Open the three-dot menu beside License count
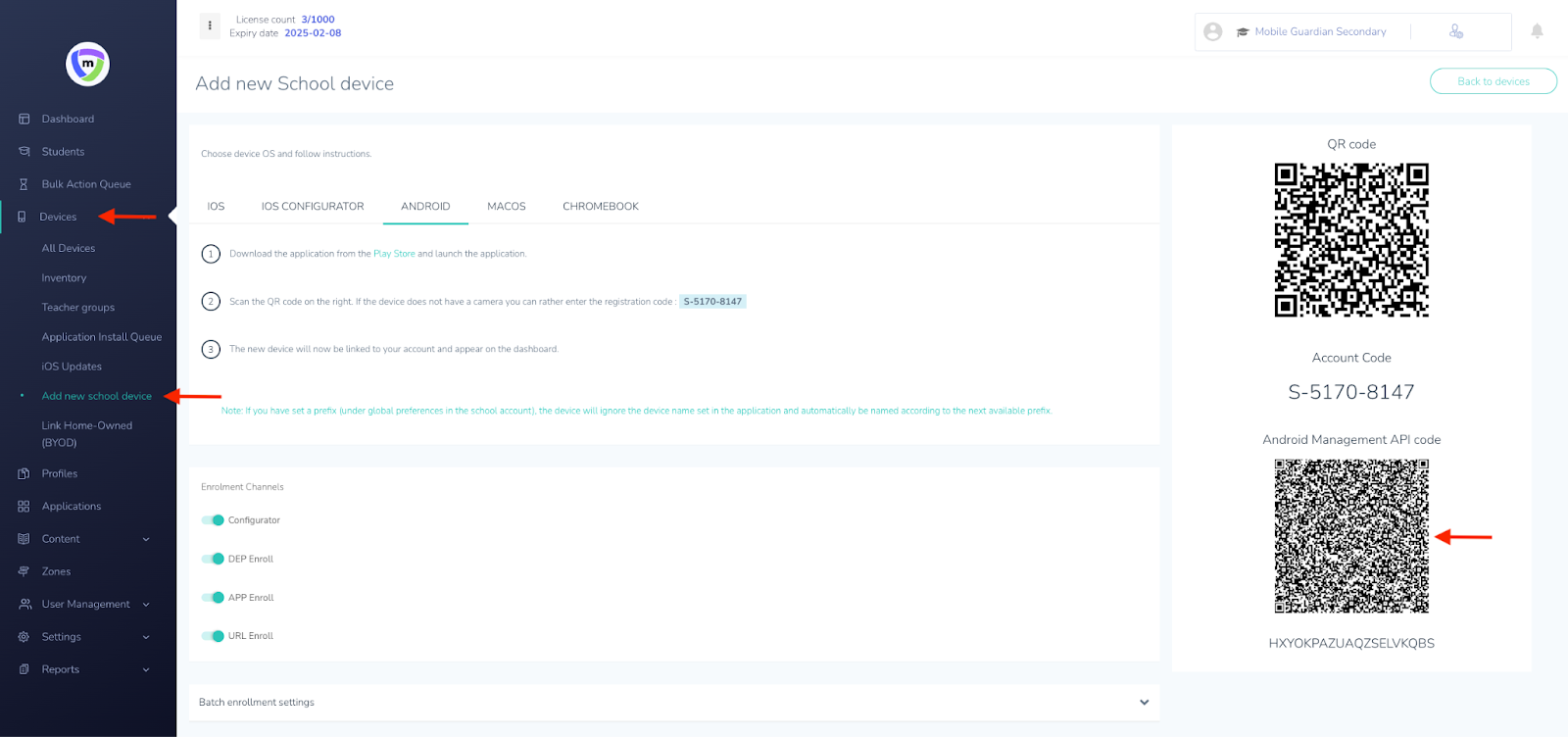Screen dimensions: 1568x737 (210, 25)
